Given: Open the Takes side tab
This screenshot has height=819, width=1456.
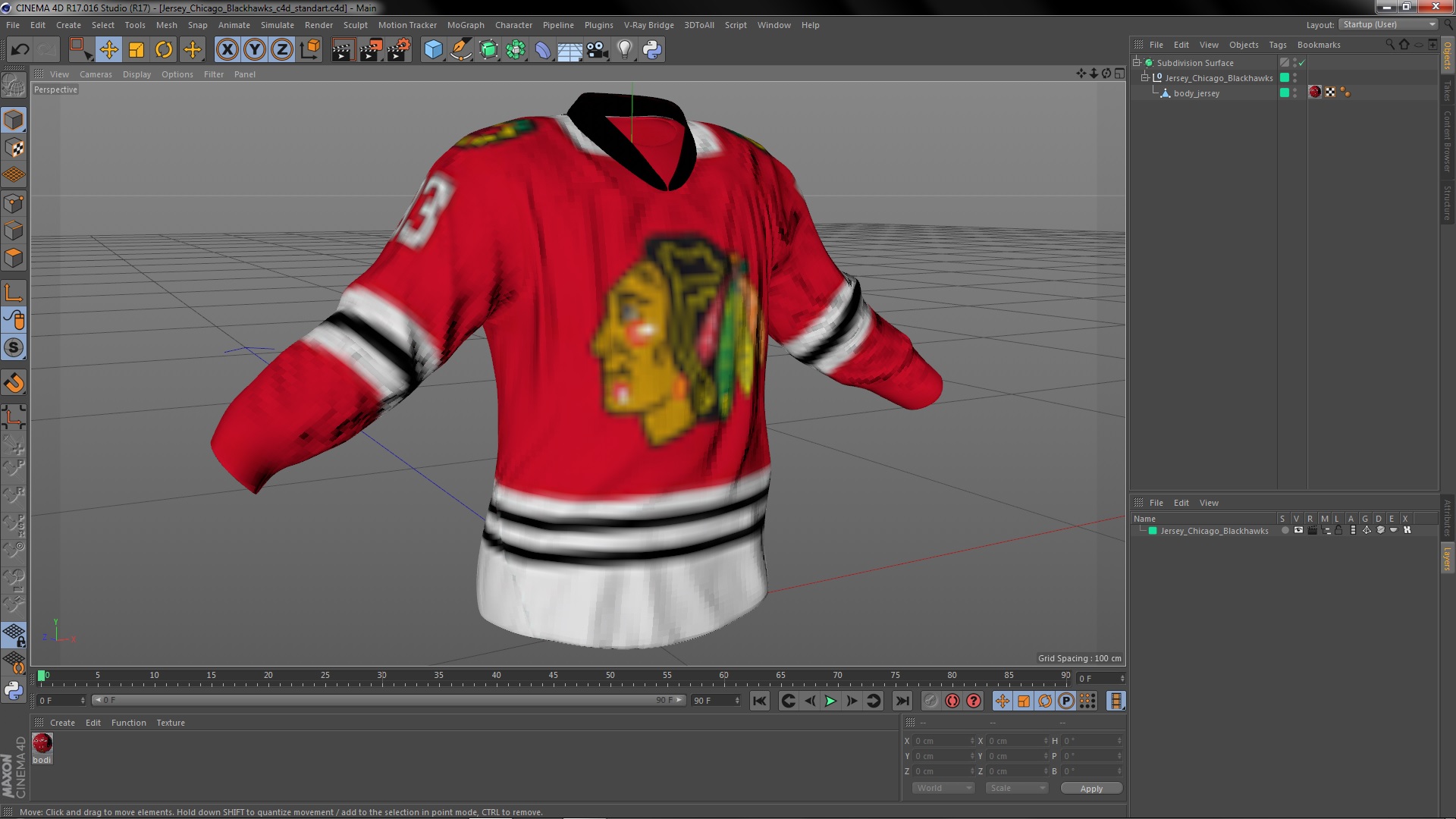Looking at the screenshot, I should click(x=1448, y=90).
